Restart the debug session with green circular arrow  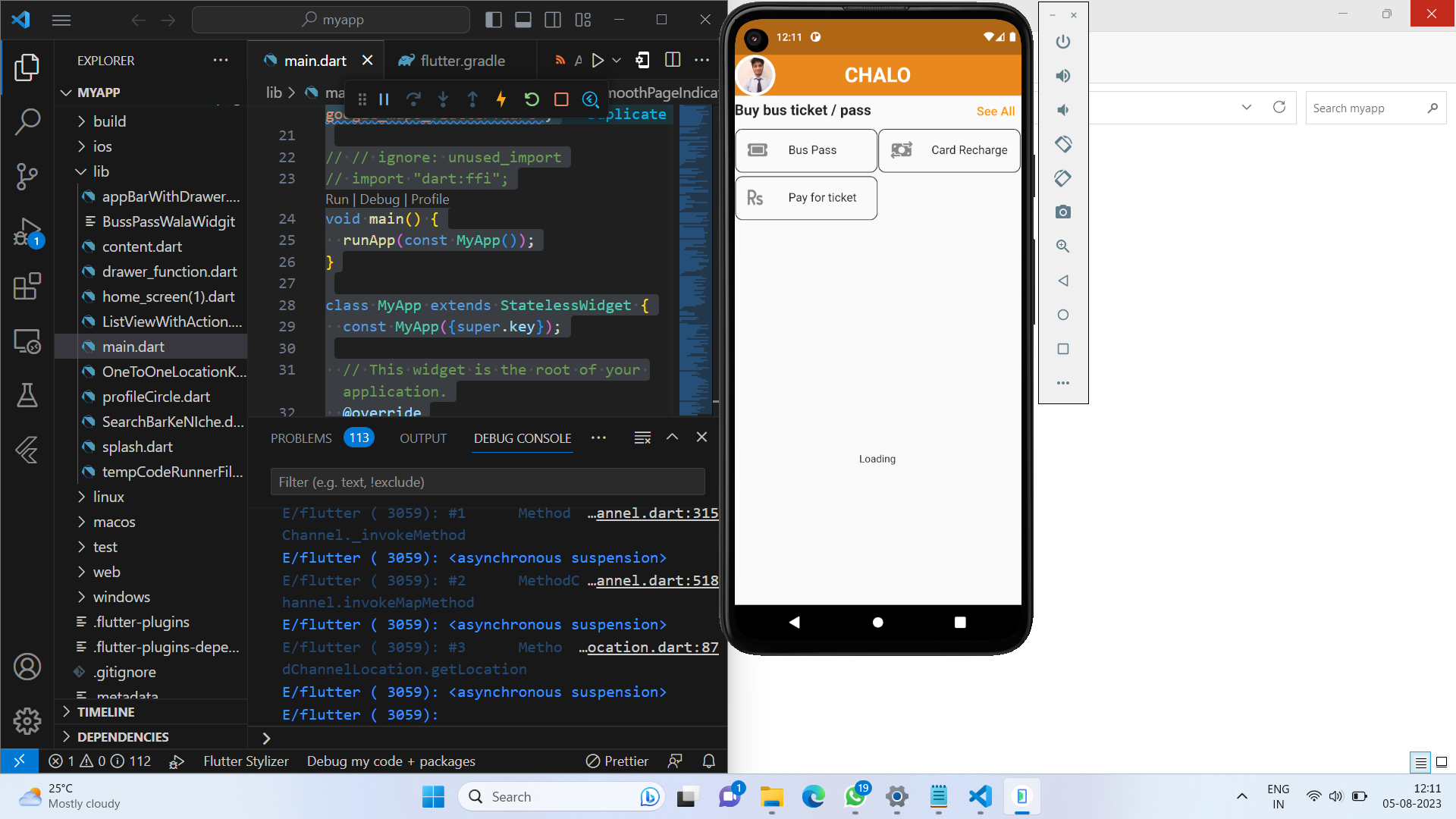532,99
